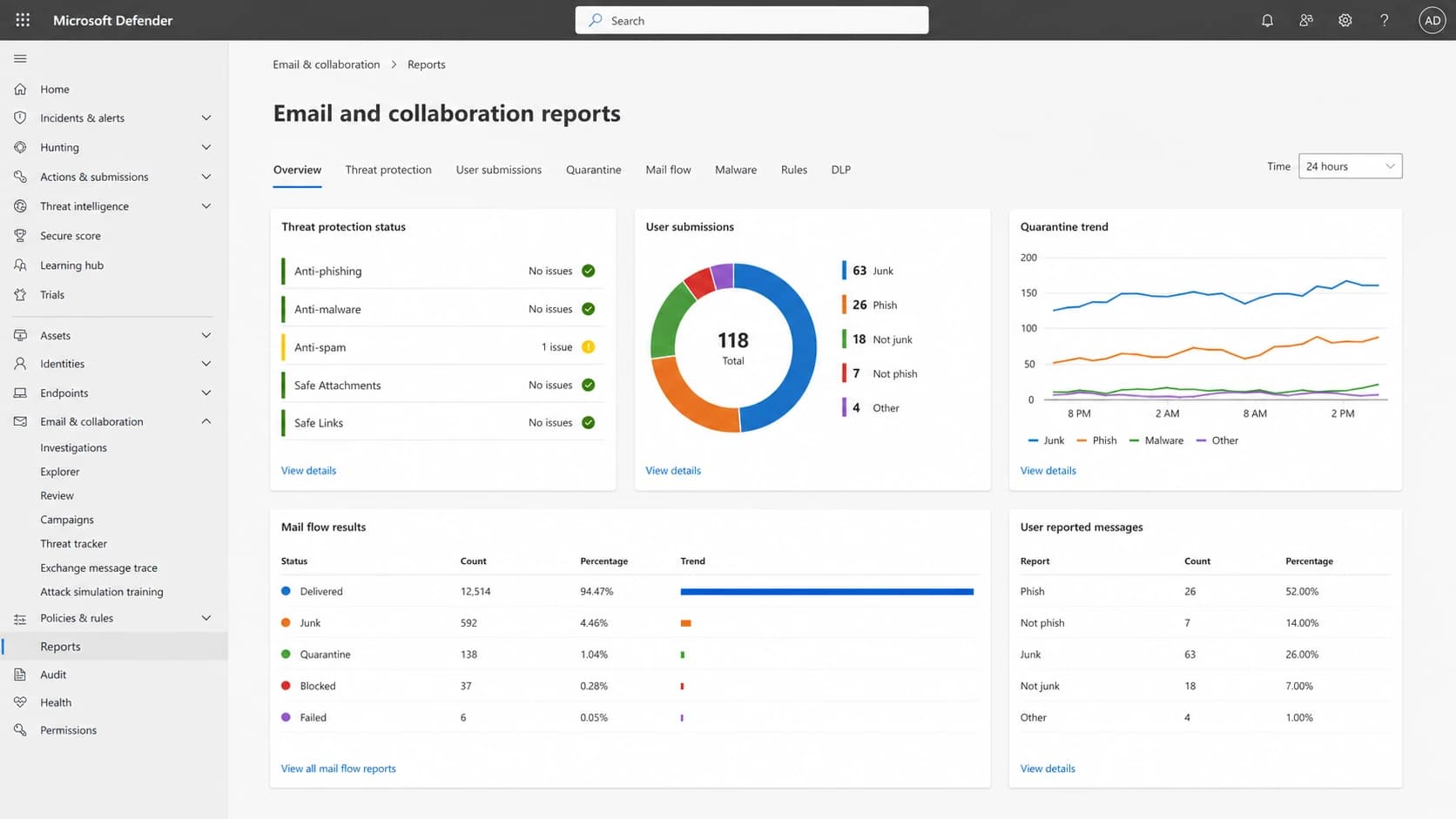Expand the Actions & submissions chevron
Viewport: 1456px width, 819px height.
(206, 177)
